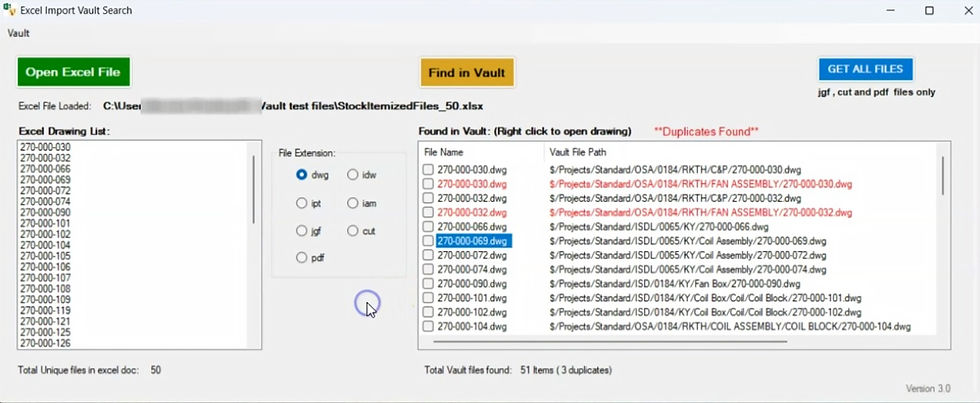Image resolution: width=980 pixels, height=403 pixels.
Task: Select 270-000-106 in Excel Drawing List
Action: point(45,267)
